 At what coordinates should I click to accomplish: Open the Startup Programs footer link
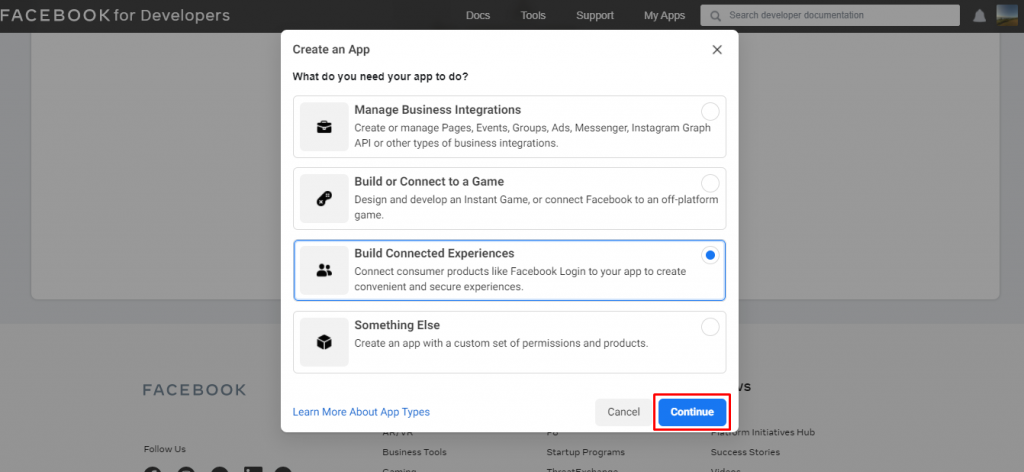pyautogui.click(x=586, y=452)
